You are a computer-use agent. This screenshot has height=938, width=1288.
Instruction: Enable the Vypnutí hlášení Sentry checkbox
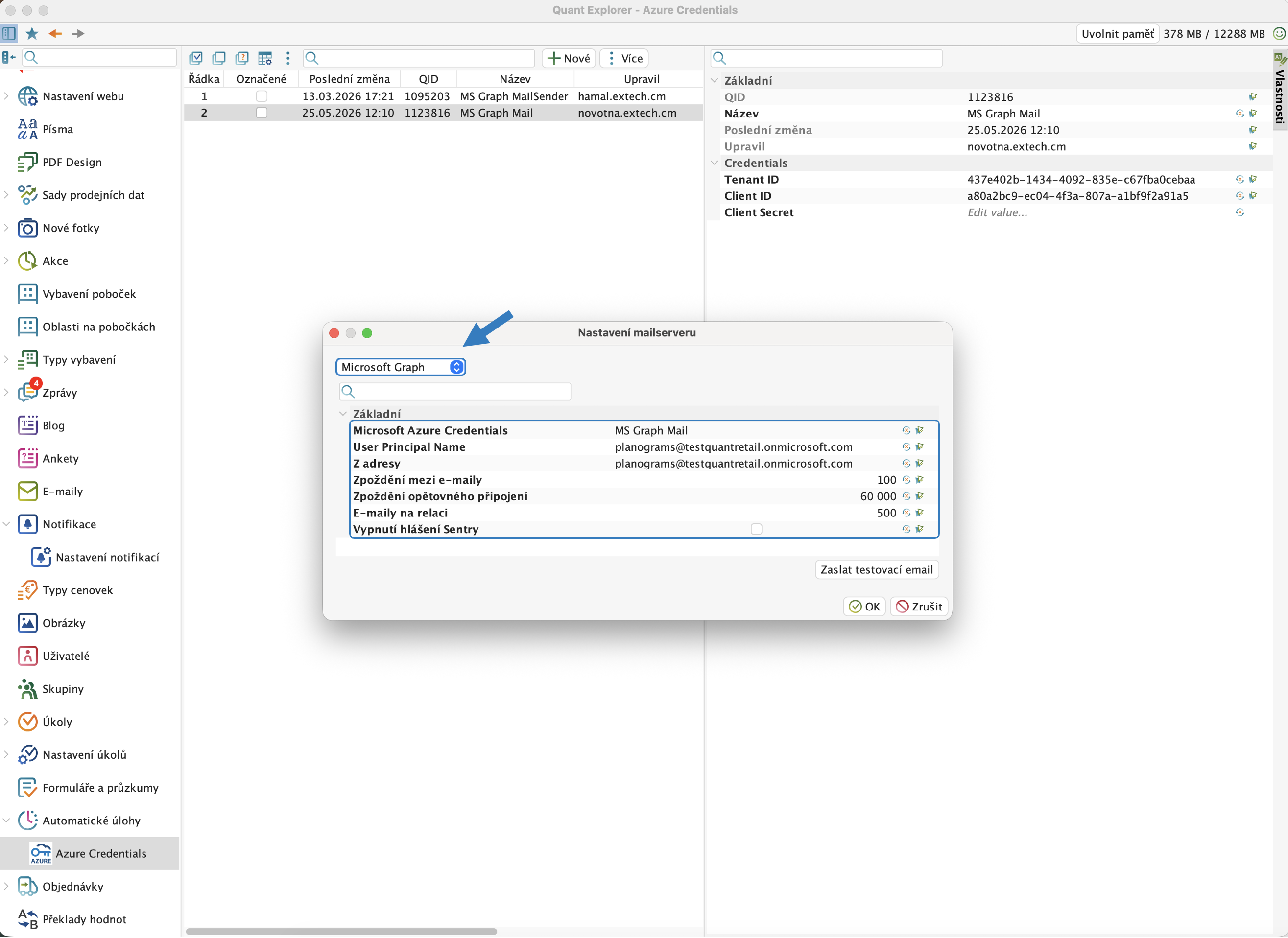(x=757, y=529)
